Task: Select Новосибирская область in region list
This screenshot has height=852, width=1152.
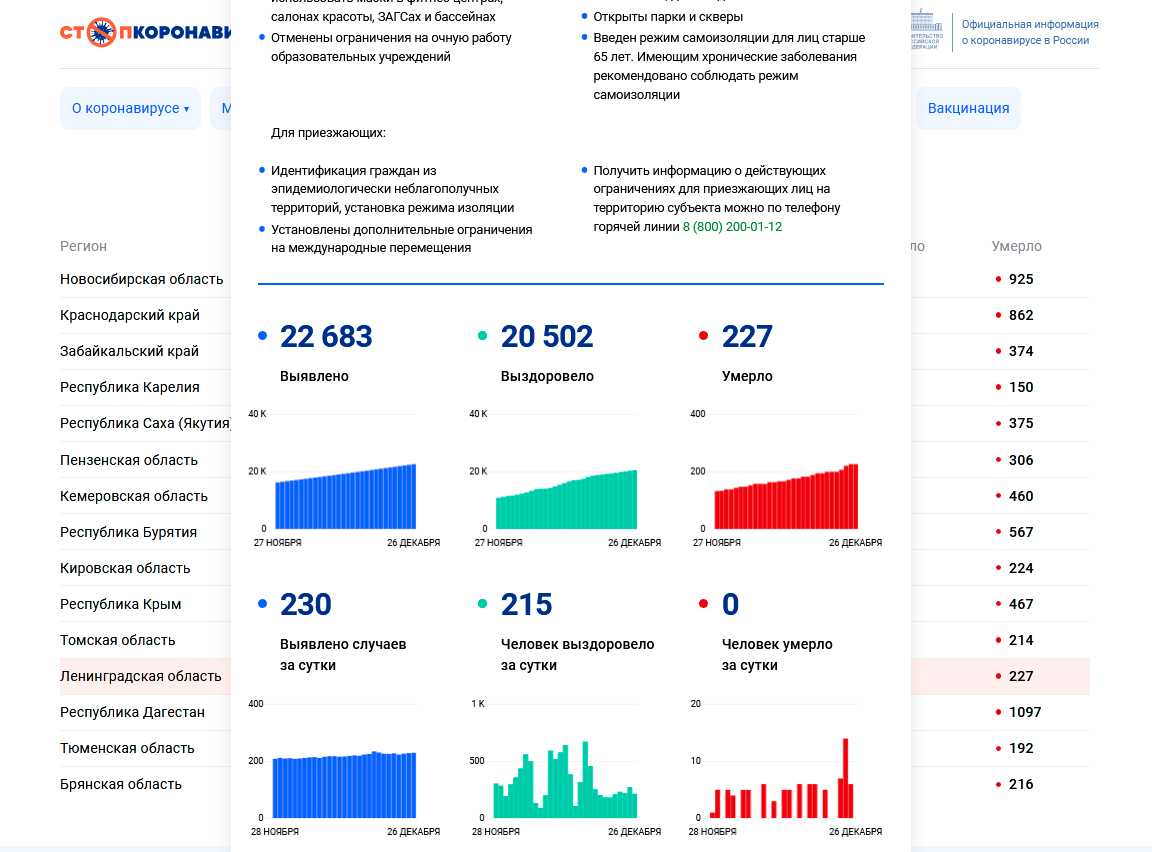Action: 141,279
